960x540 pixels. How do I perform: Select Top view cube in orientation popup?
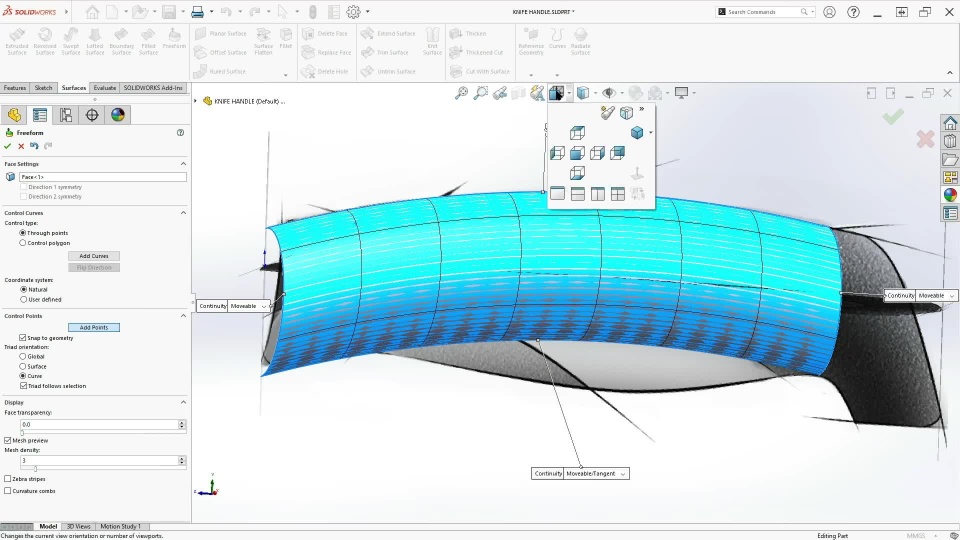[577, 133]
